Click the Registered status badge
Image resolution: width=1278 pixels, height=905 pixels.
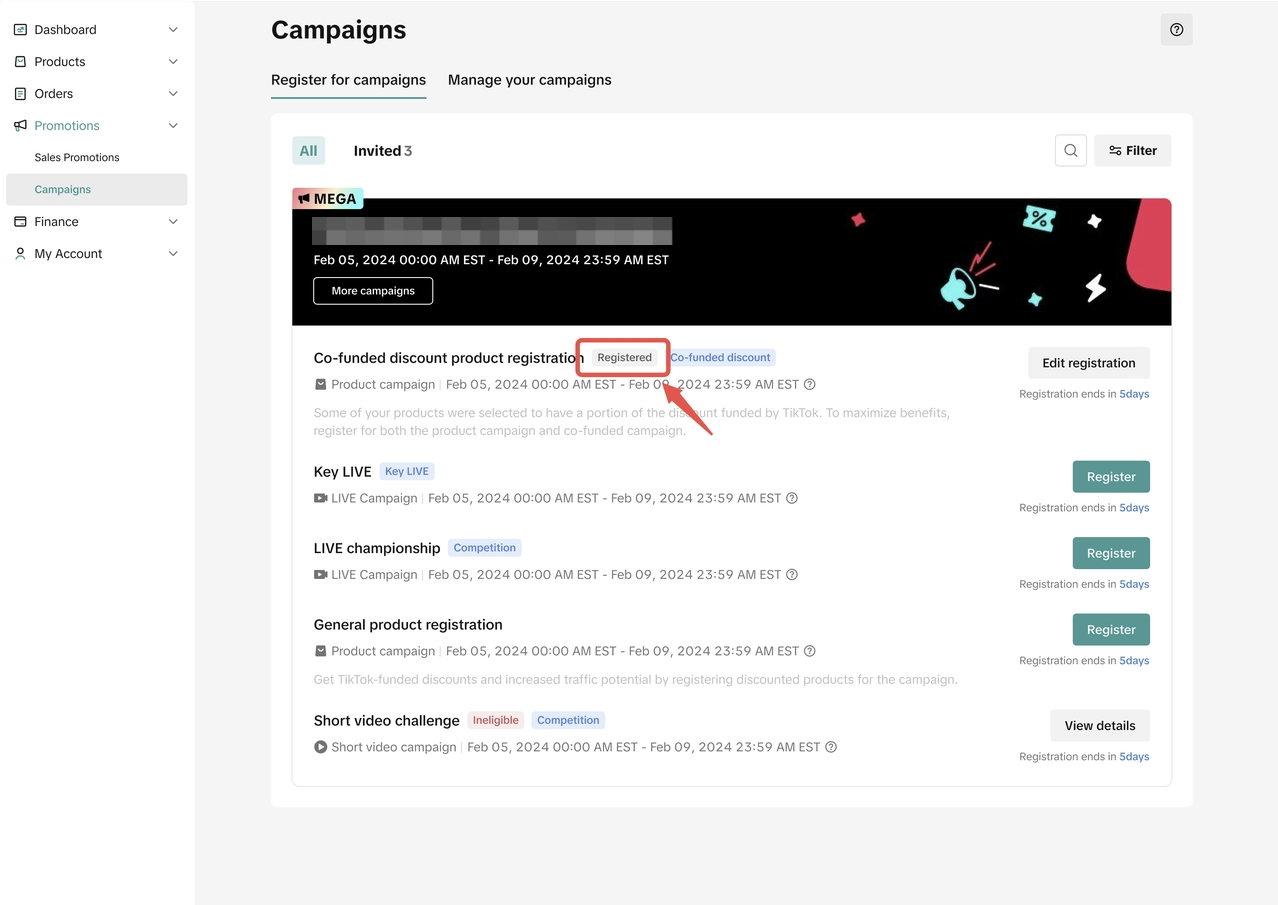624,357
